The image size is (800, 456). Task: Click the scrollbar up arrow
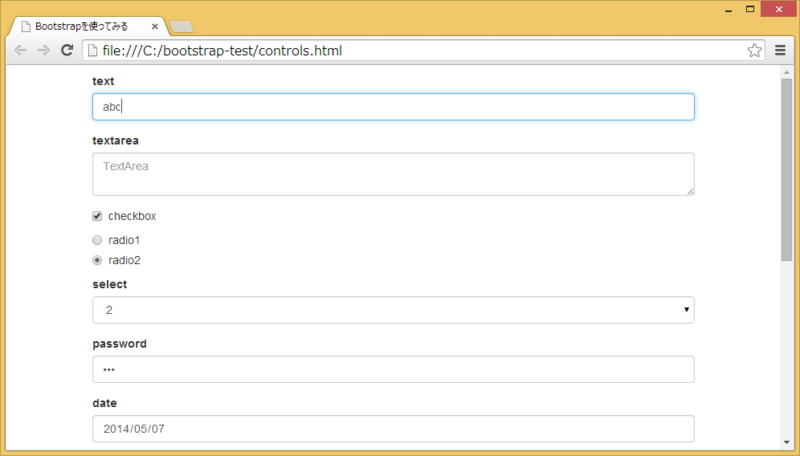[786, 73]
